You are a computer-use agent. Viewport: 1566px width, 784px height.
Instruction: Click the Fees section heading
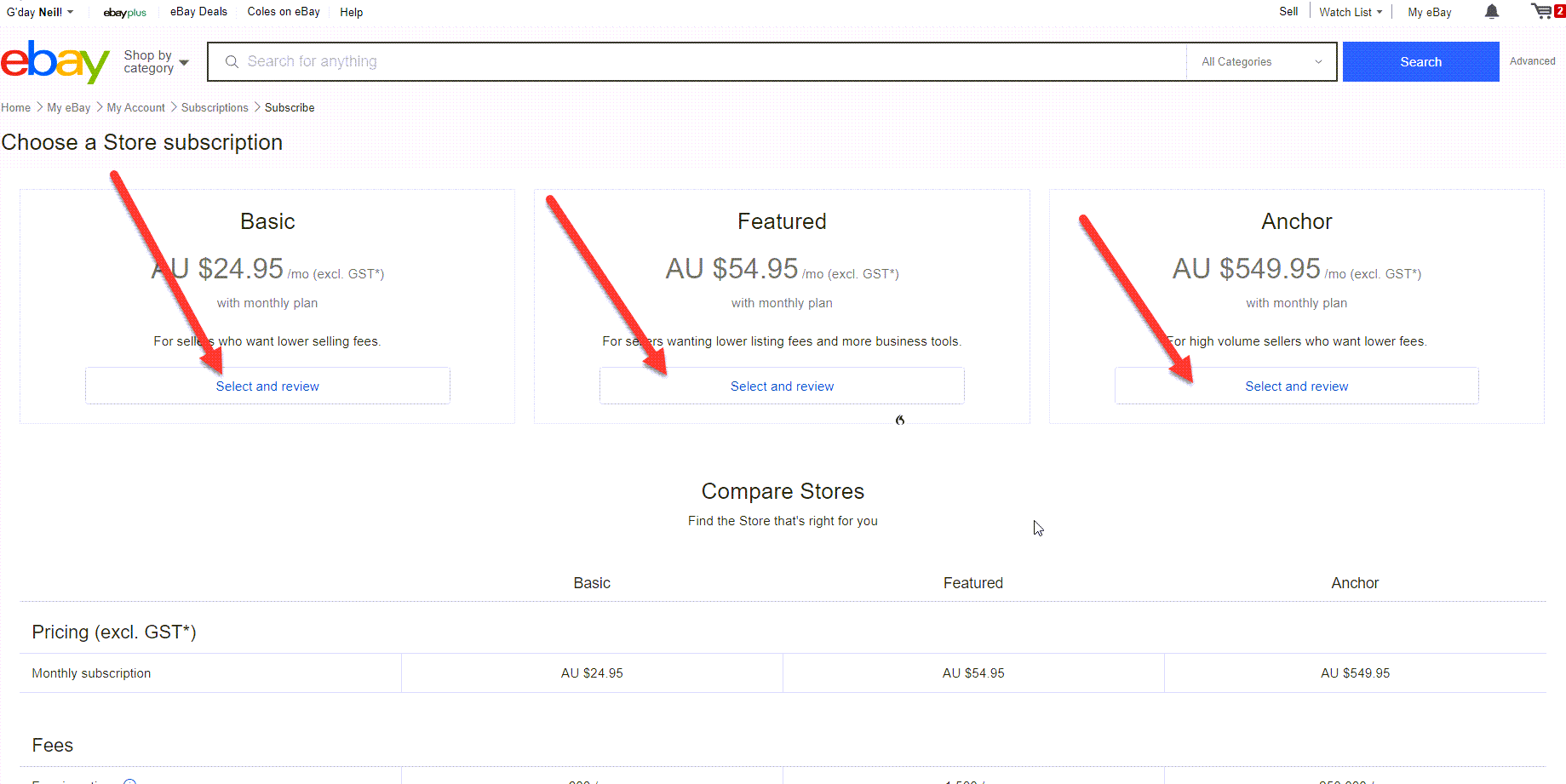pyautogui.click(x=53, y=746)
